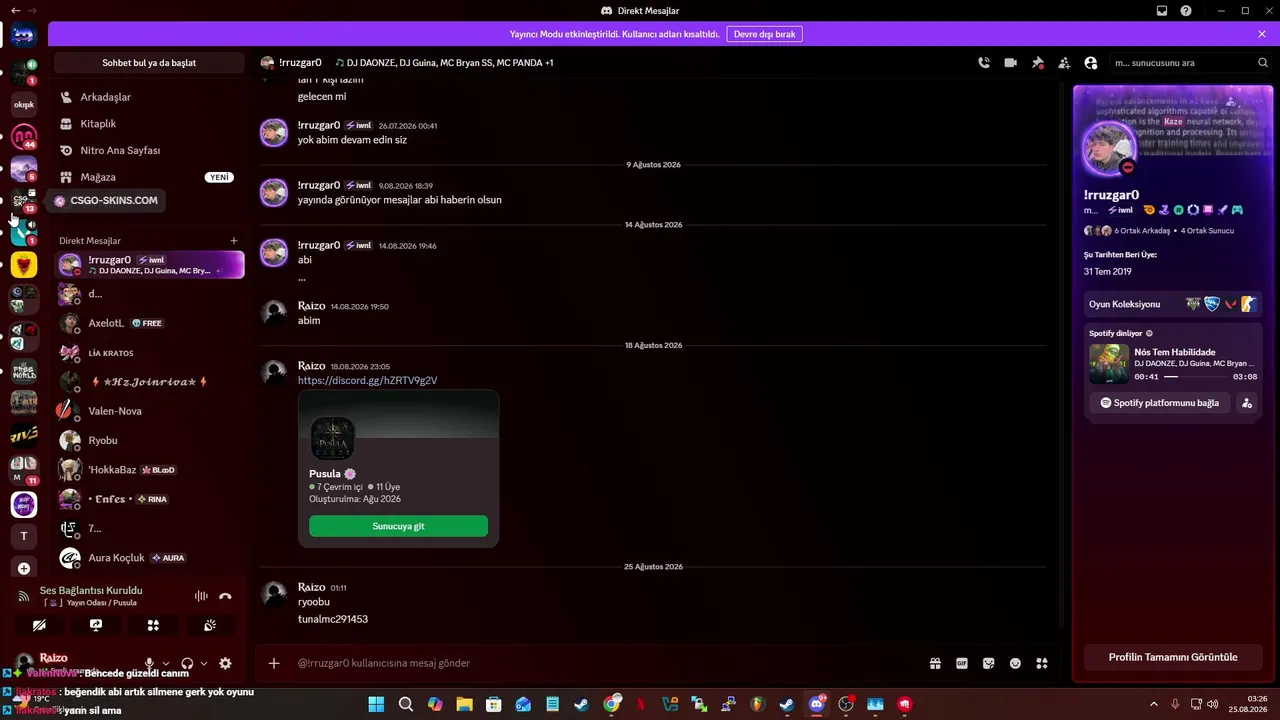1280x720 pixels.
Task: Toggle the user profile panel icon
Action: click(1091, 63)
